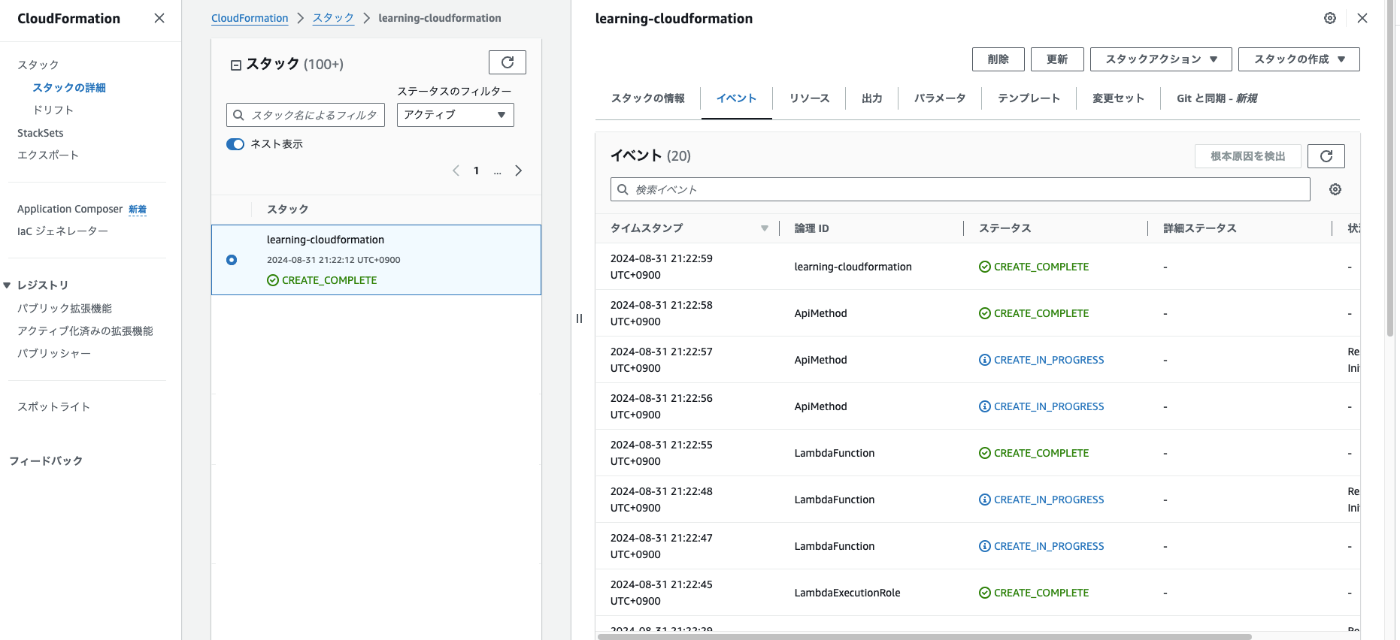Open the スタックの作成 dropdown
This screenshot has width=1400, height=640.
(1299, 59)
